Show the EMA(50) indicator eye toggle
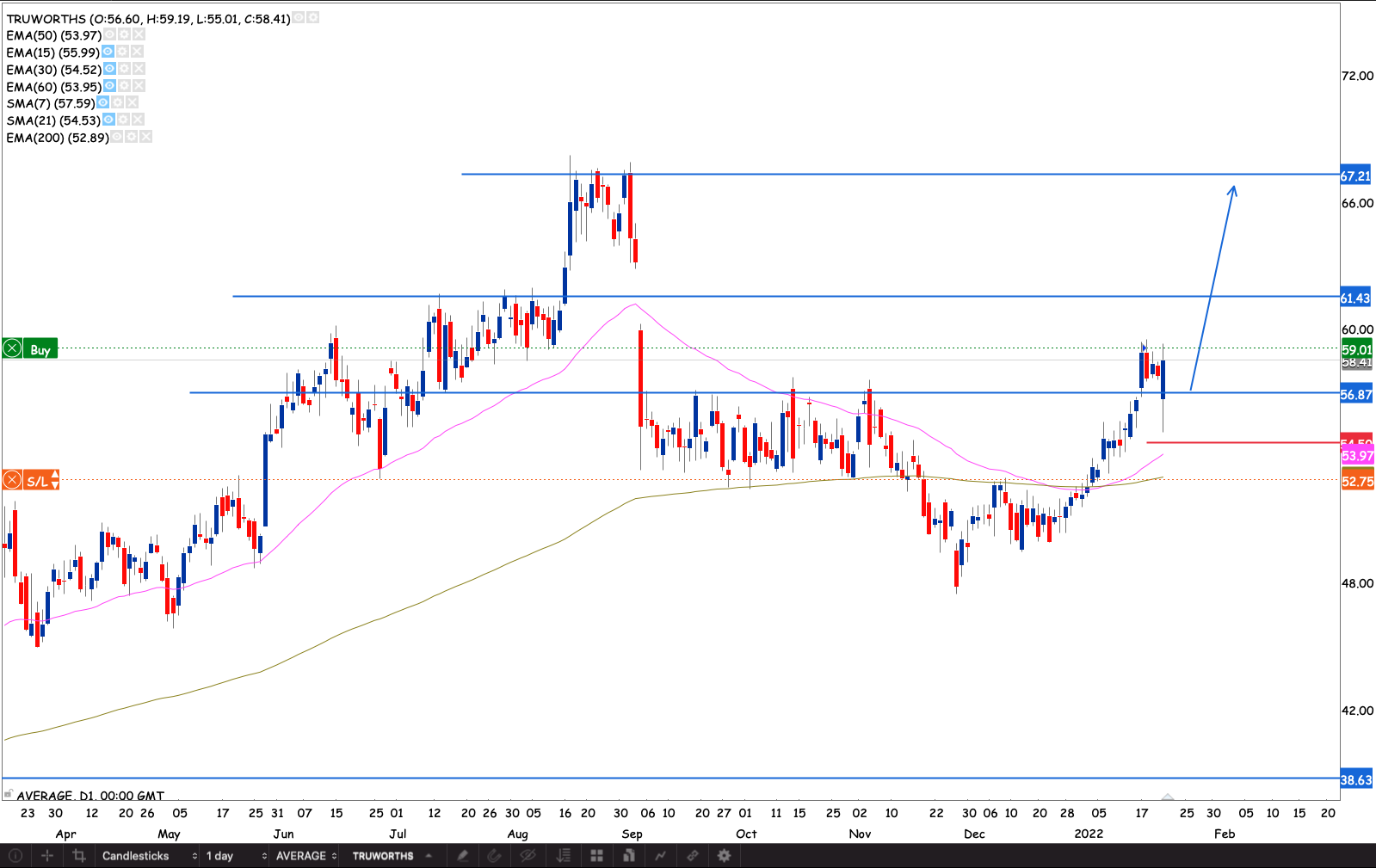This screenshot has height=868, width=1376. point(109,34)
